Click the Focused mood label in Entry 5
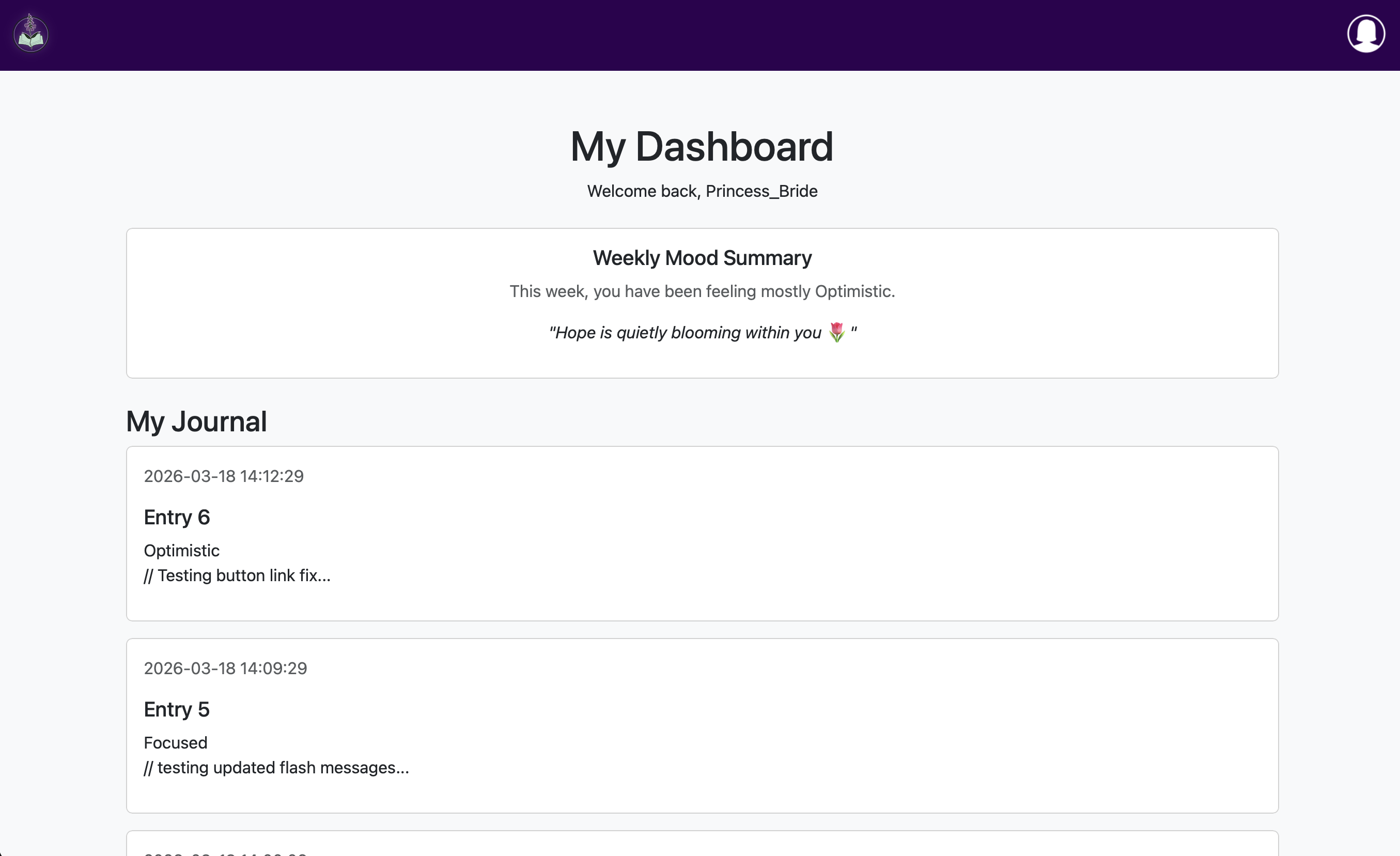The image size is (1400, 856). [x=176, y=742]
